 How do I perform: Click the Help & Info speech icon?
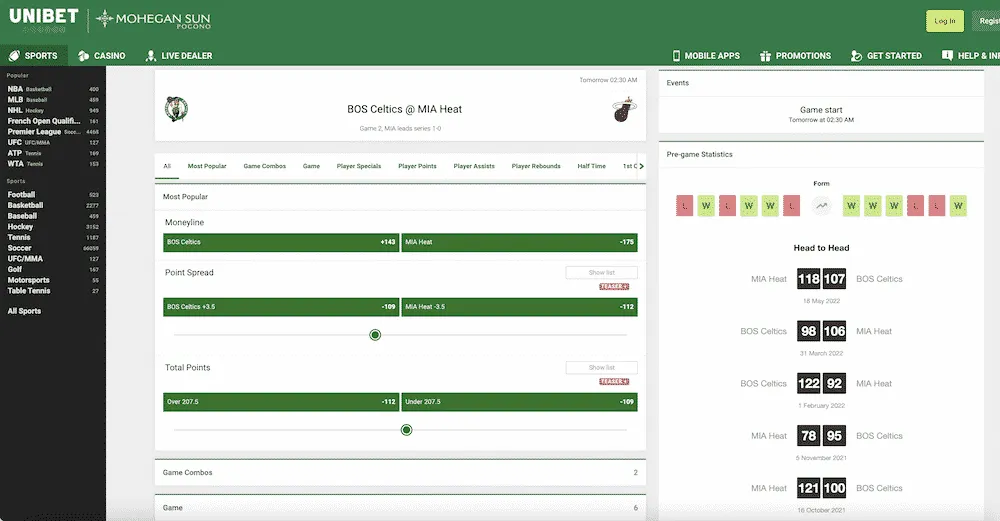(947, 55)
